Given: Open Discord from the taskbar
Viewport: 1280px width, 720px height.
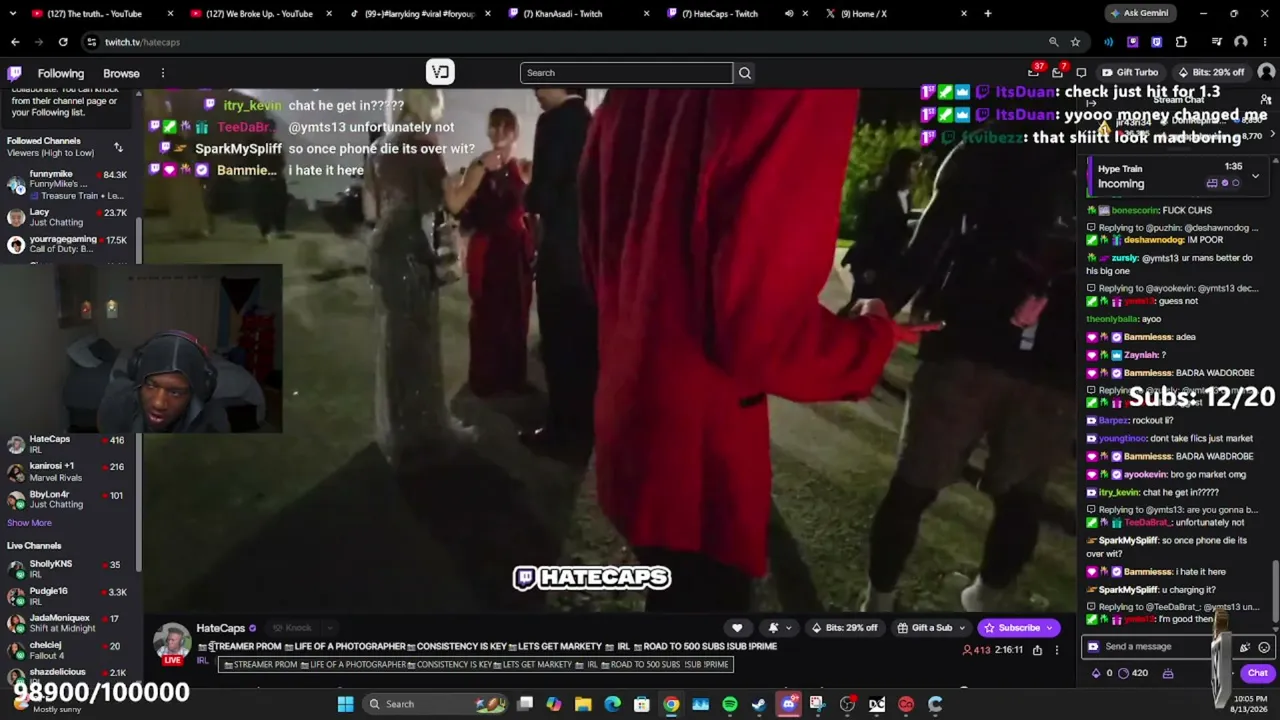Looking at the screenshot, I should 788,704.
